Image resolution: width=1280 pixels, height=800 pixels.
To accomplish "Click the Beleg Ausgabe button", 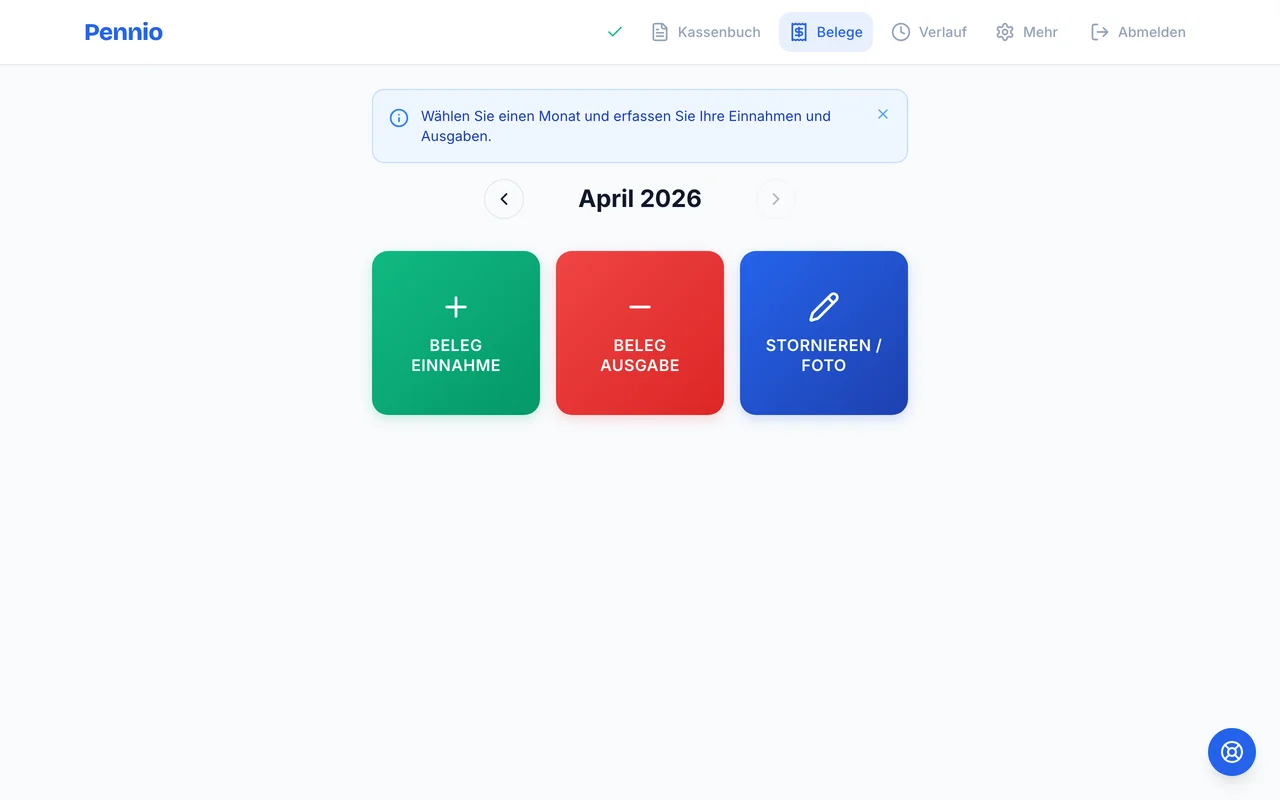I will click(x=639, y=333).
